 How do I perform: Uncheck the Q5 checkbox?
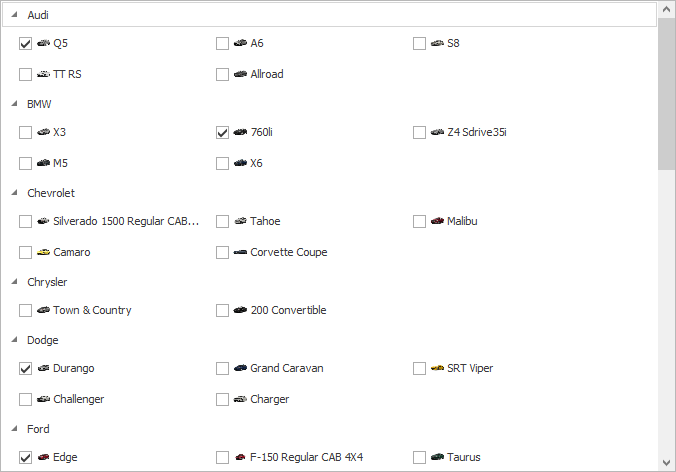point(25,43)
